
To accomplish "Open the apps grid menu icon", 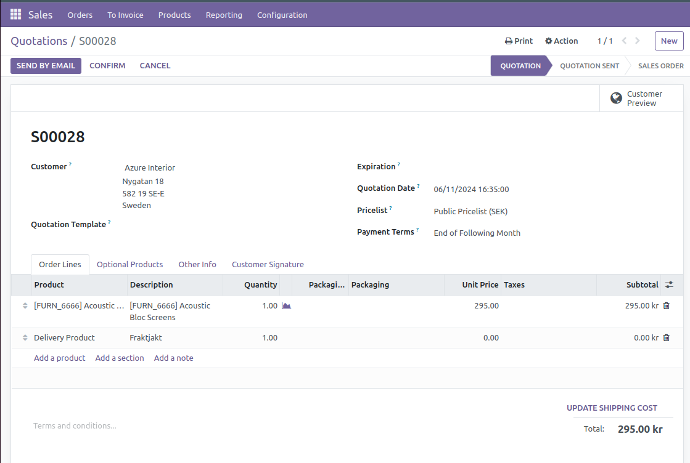I will pyautogui.click(x=15, y=15).
